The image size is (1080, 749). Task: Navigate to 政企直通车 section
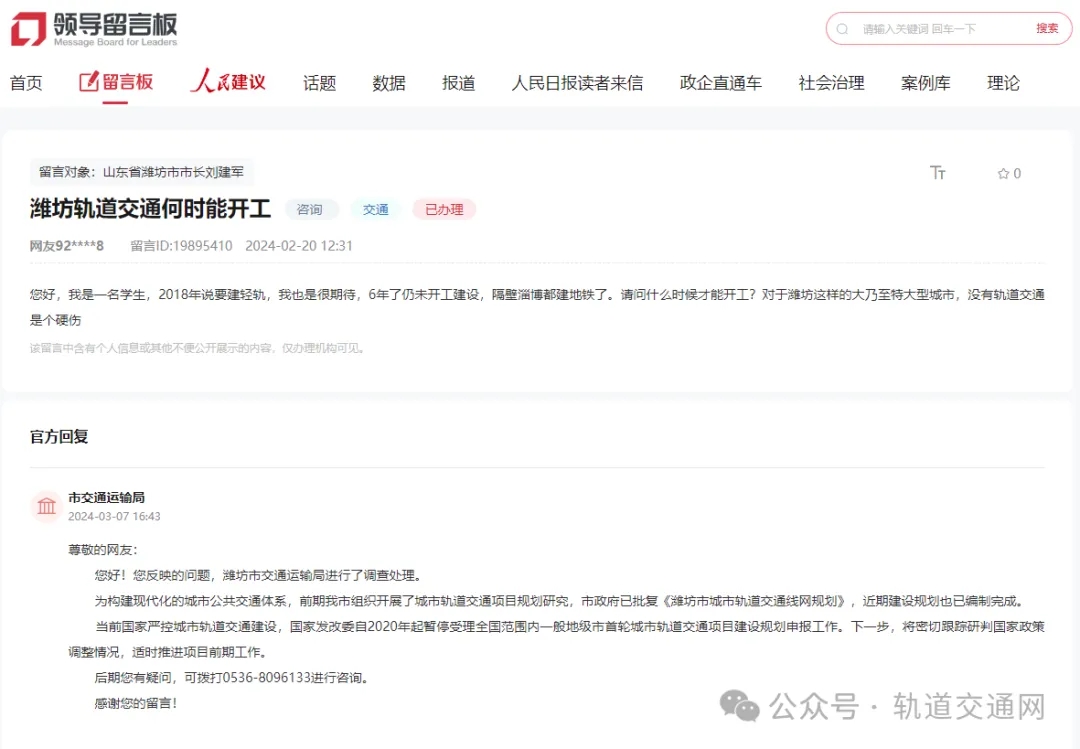(720, 83)
